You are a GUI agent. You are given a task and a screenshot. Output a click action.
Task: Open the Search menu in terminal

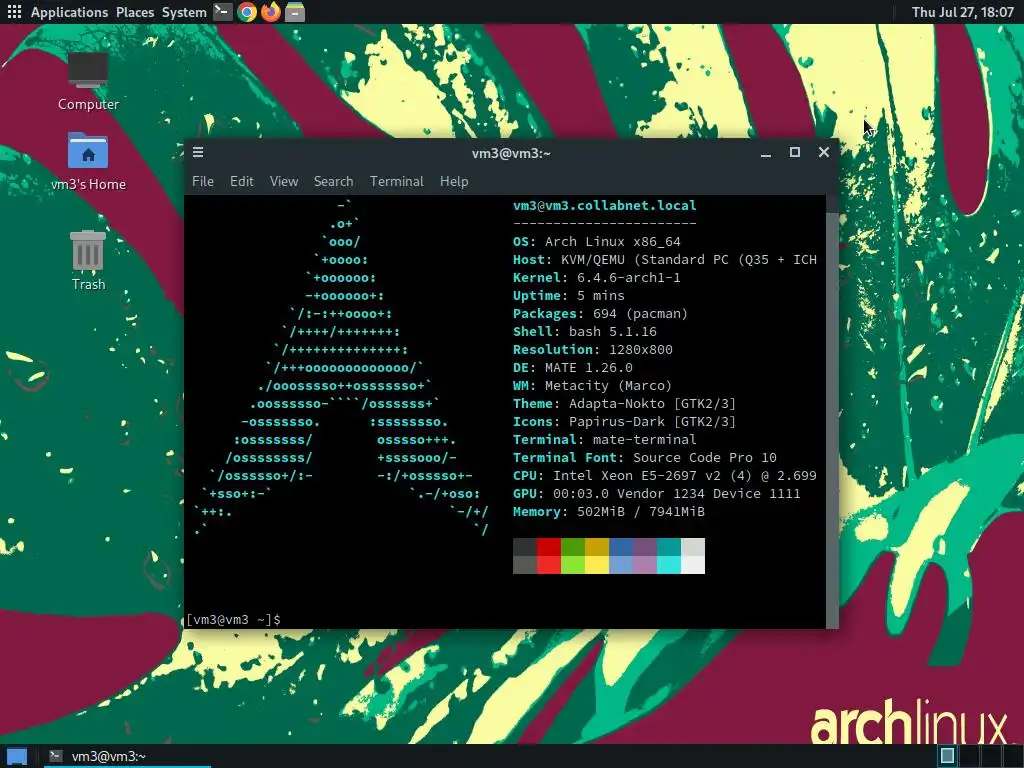coord(333,181)
